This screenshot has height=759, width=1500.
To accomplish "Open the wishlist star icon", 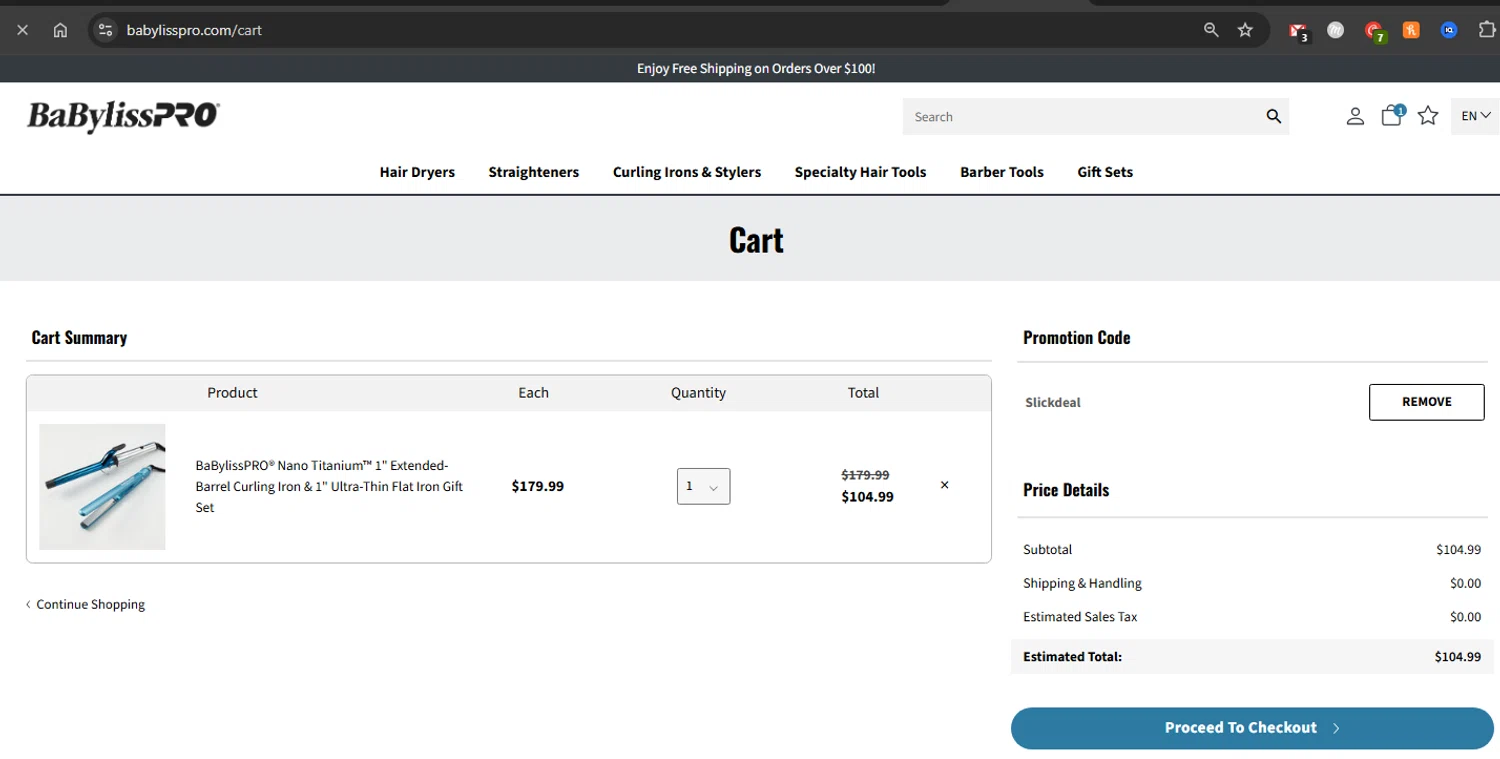I will [1428, 116].
